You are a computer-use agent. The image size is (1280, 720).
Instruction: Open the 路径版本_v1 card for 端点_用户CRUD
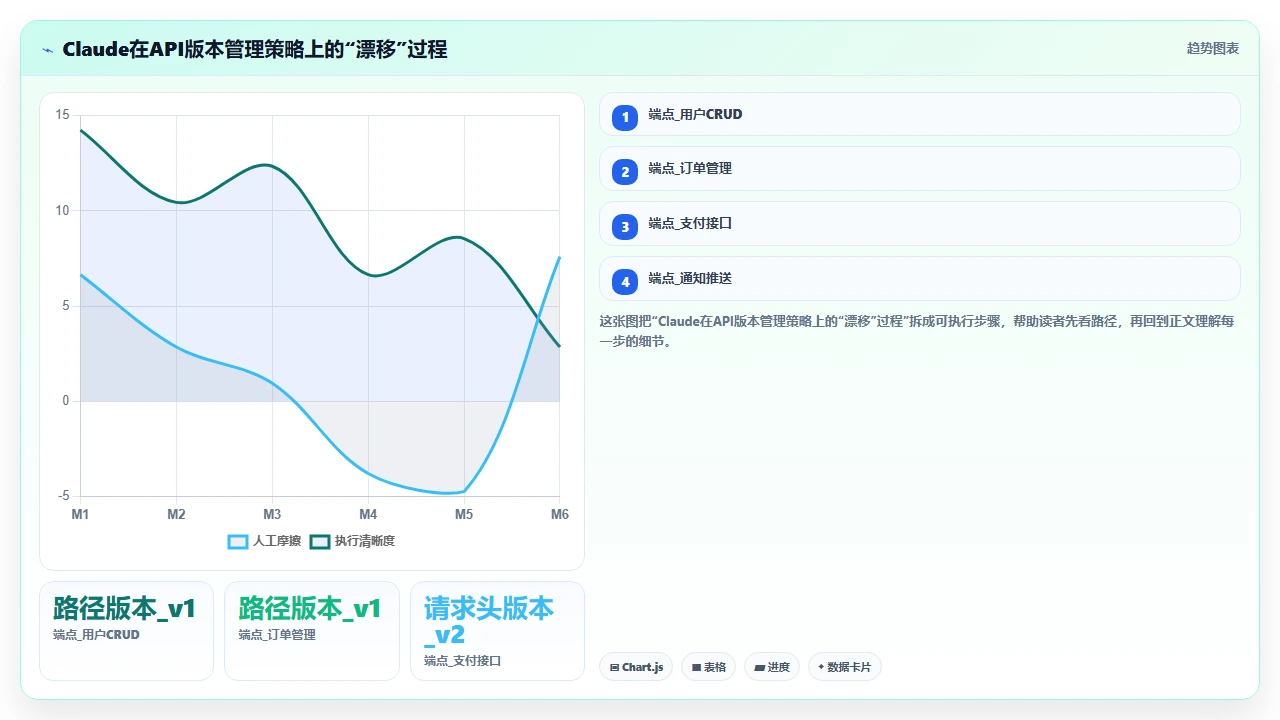(126, 631)
